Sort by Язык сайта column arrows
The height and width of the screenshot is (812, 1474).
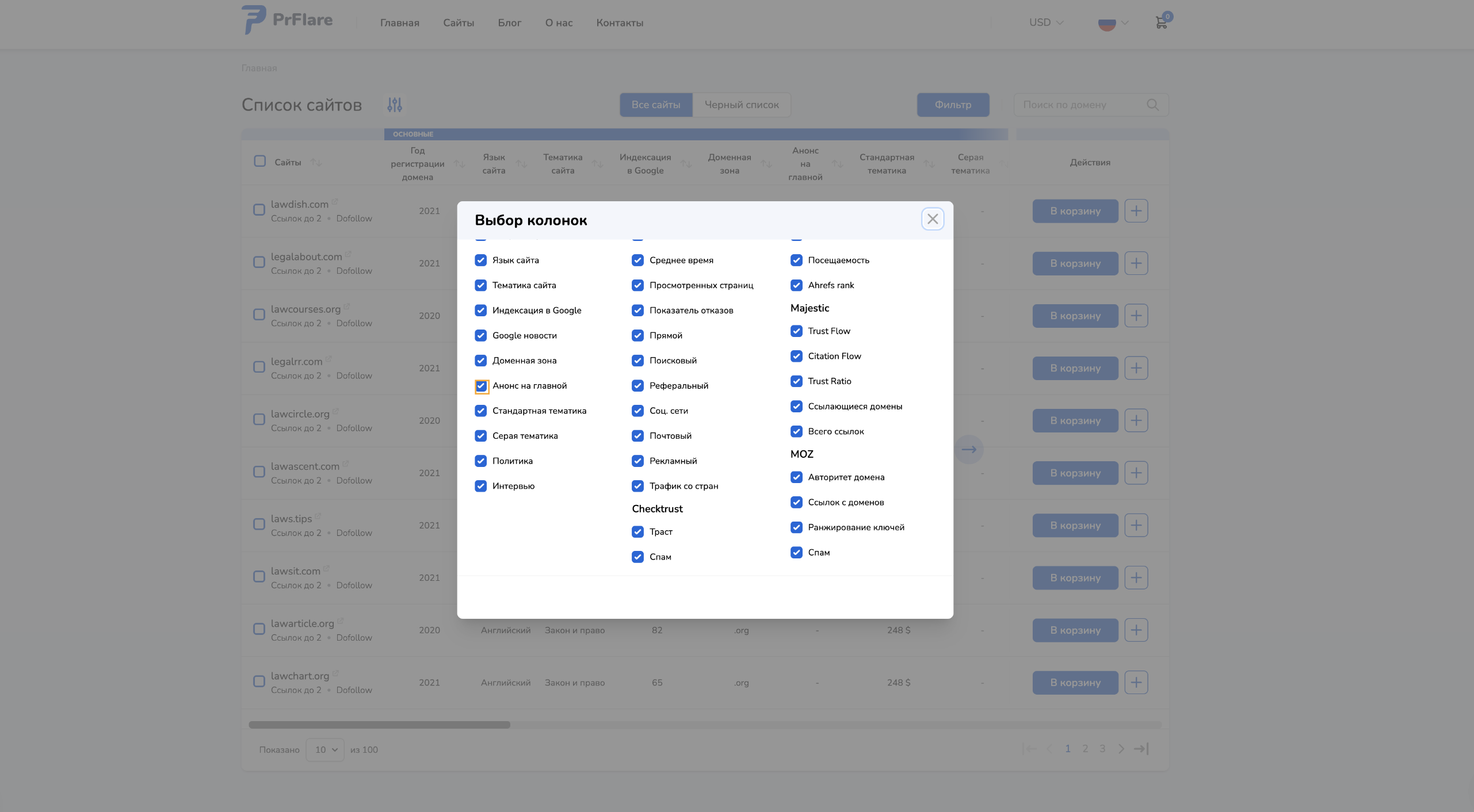pos(521,164)
